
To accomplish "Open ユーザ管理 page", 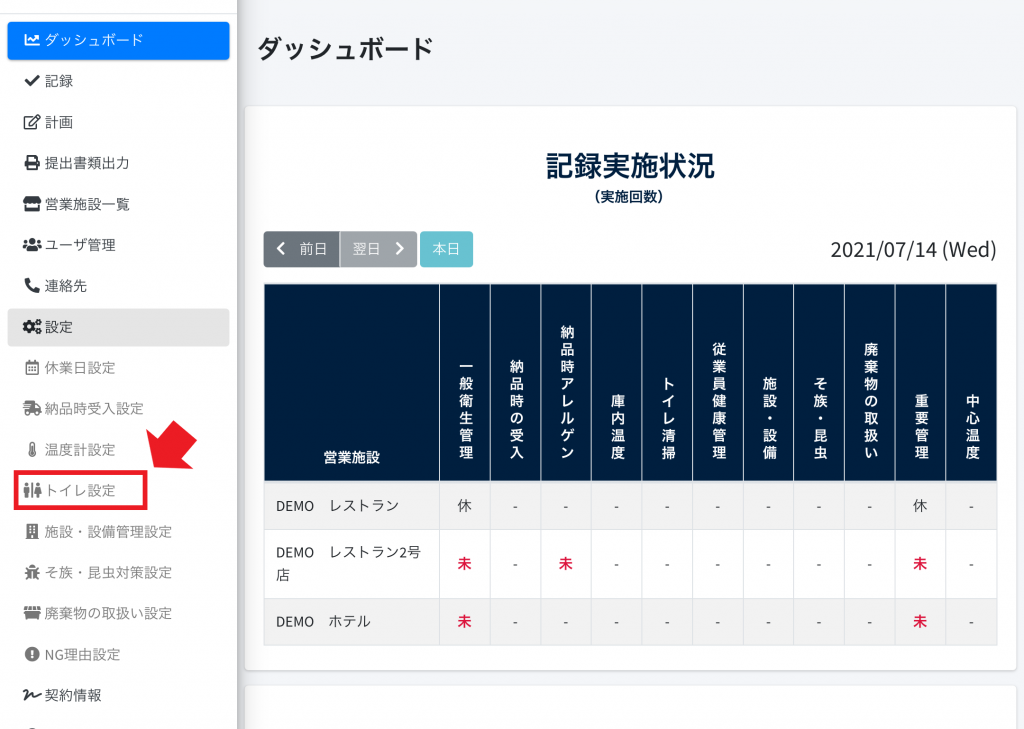I will 118,245.
